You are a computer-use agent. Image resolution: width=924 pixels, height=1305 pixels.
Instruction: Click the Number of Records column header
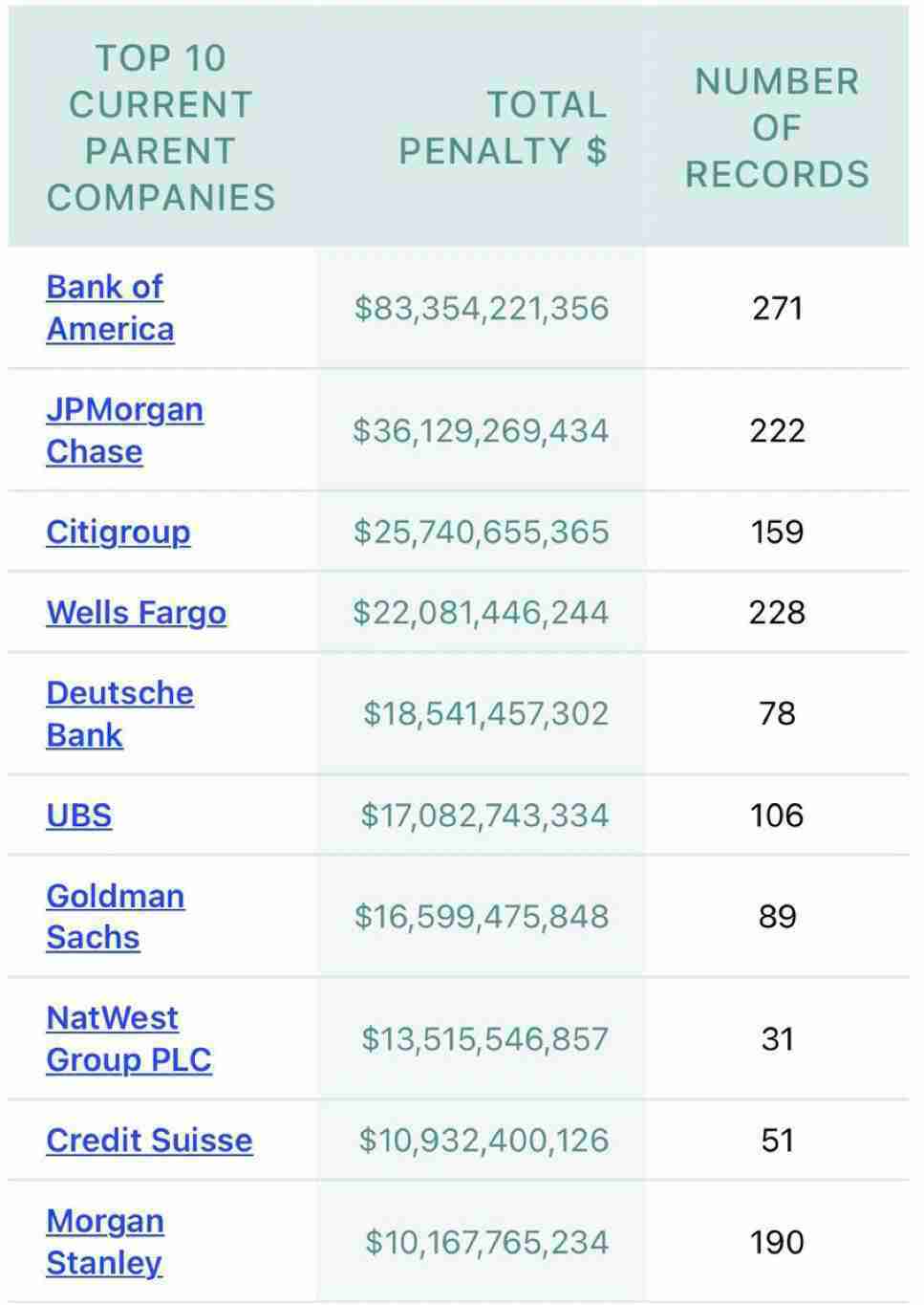(x=777, y=128)
